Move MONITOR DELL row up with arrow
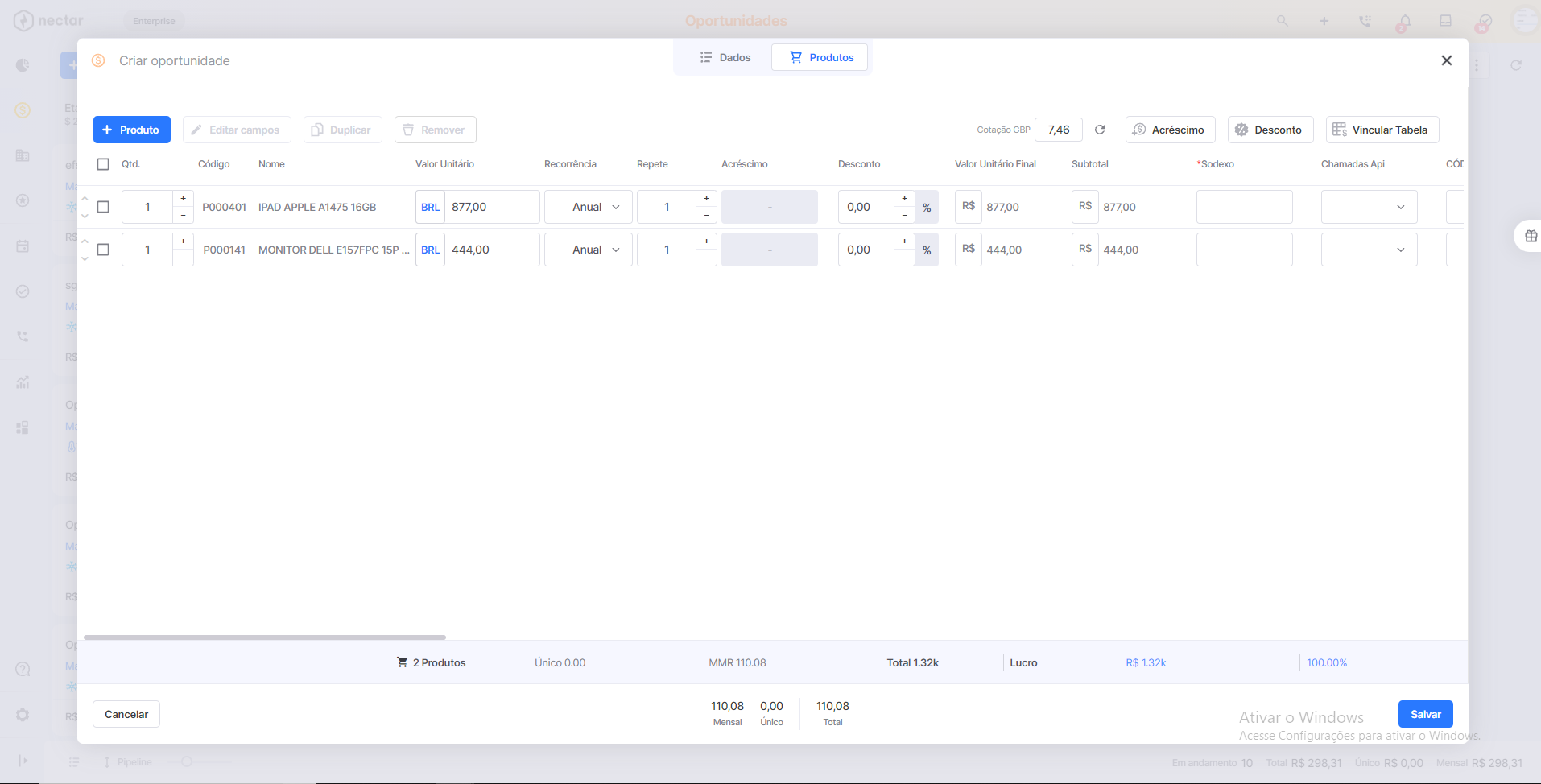This screenshot has width=1541, height=784. point(85,241)
